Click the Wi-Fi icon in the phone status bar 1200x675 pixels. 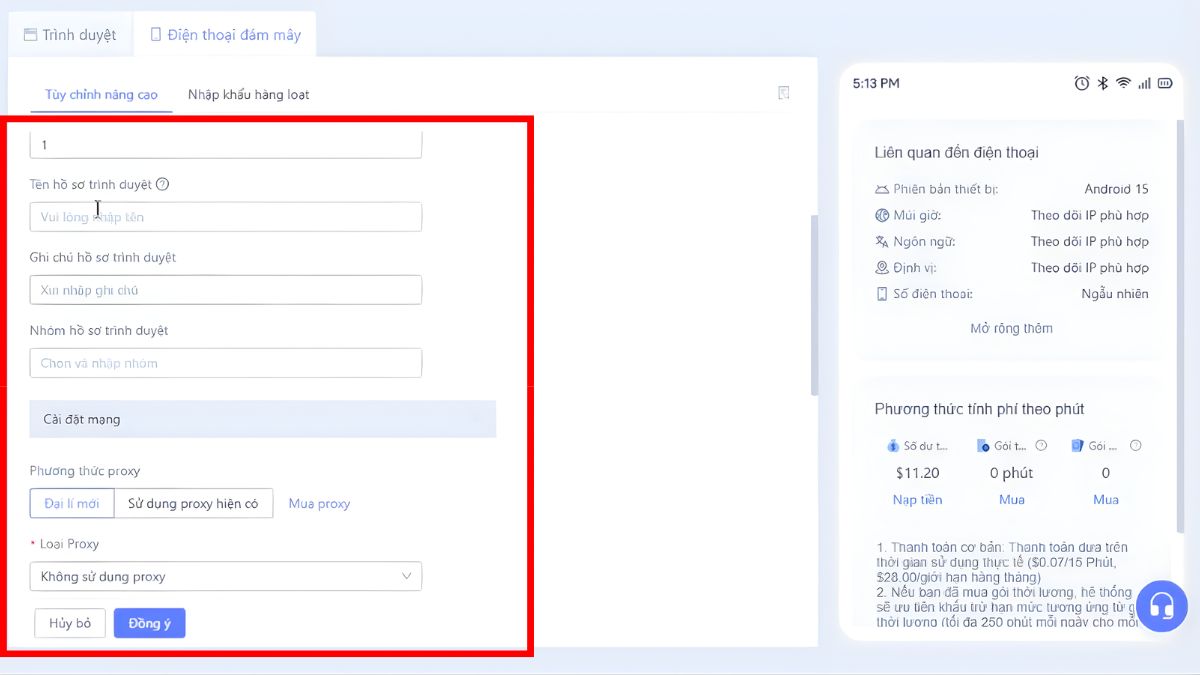pyautogui.click(x=1123, y=84)
